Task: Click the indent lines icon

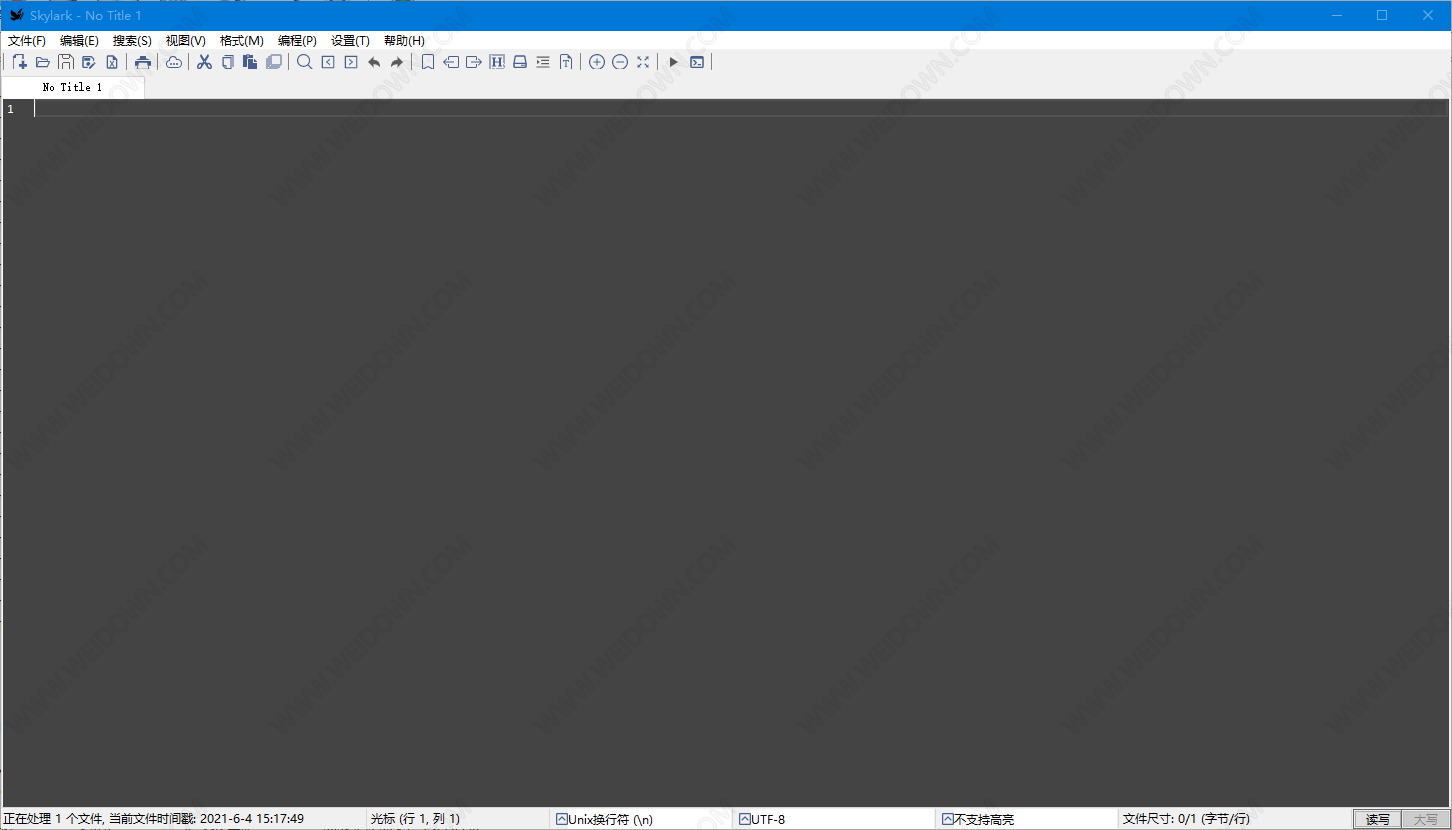Action: coord(543,62)
